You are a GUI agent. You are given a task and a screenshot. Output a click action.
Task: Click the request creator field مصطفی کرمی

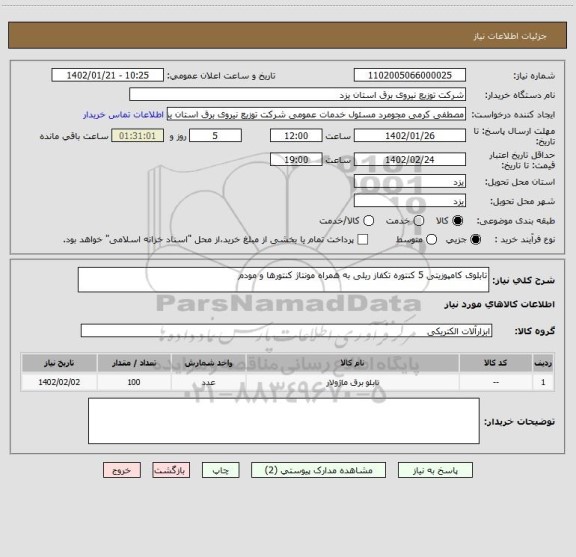click(316, 114)
